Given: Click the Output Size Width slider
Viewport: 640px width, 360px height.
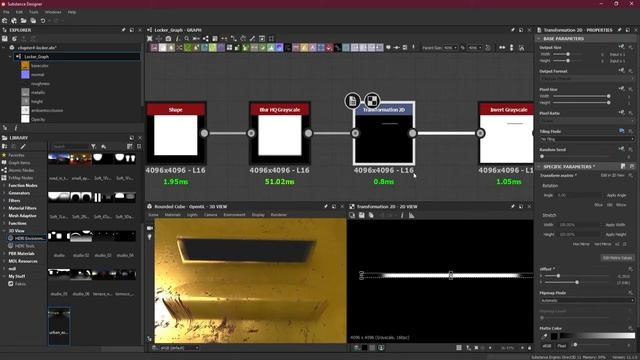Looking at the screenshot, I should click(x=568, y=54).
